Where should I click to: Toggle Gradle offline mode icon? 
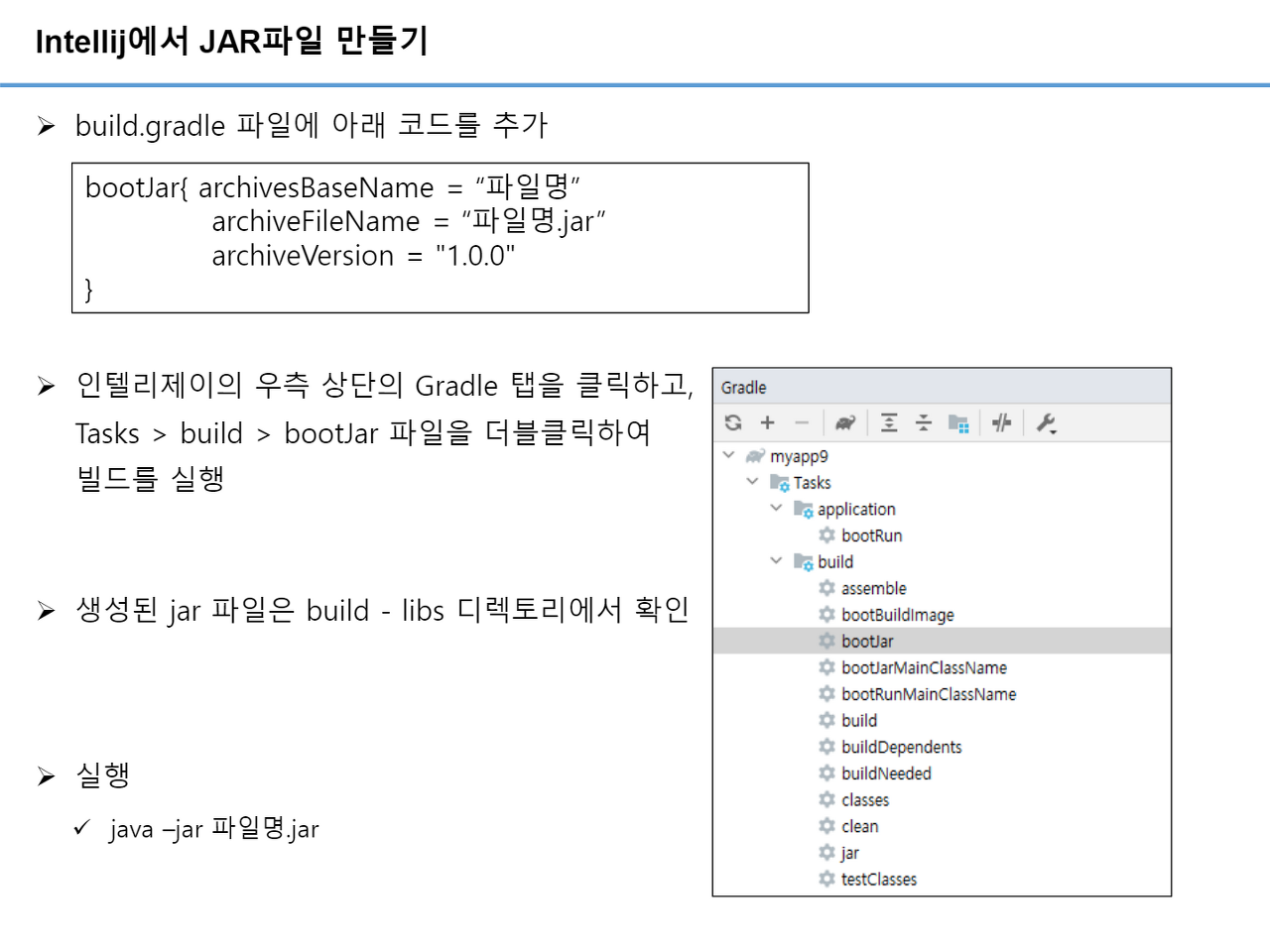point(1001,422)
